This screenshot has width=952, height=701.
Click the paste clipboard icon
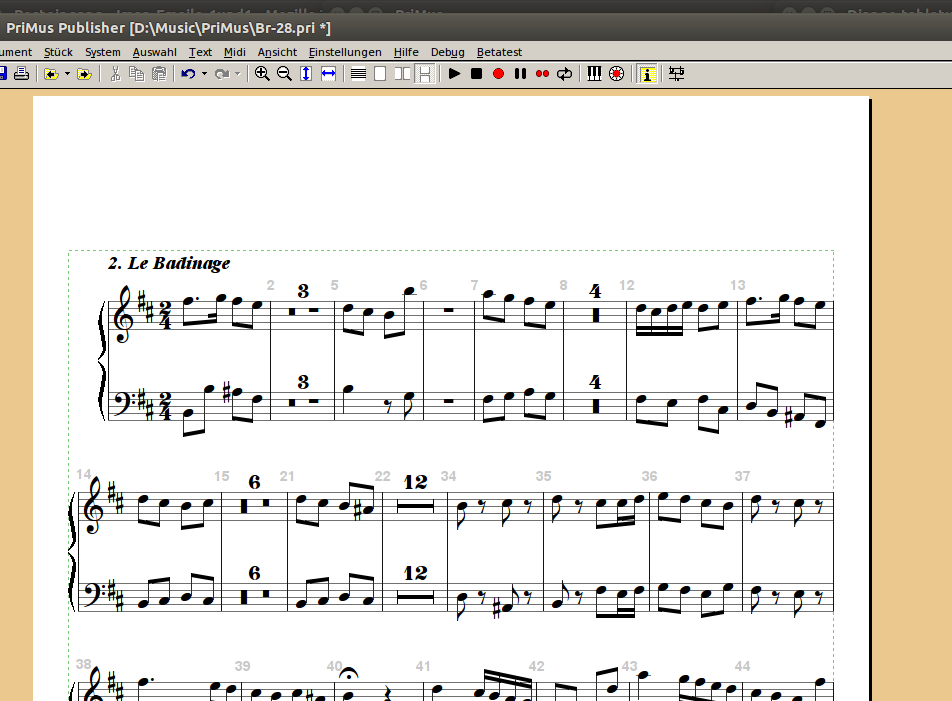[x=159, y=74]
